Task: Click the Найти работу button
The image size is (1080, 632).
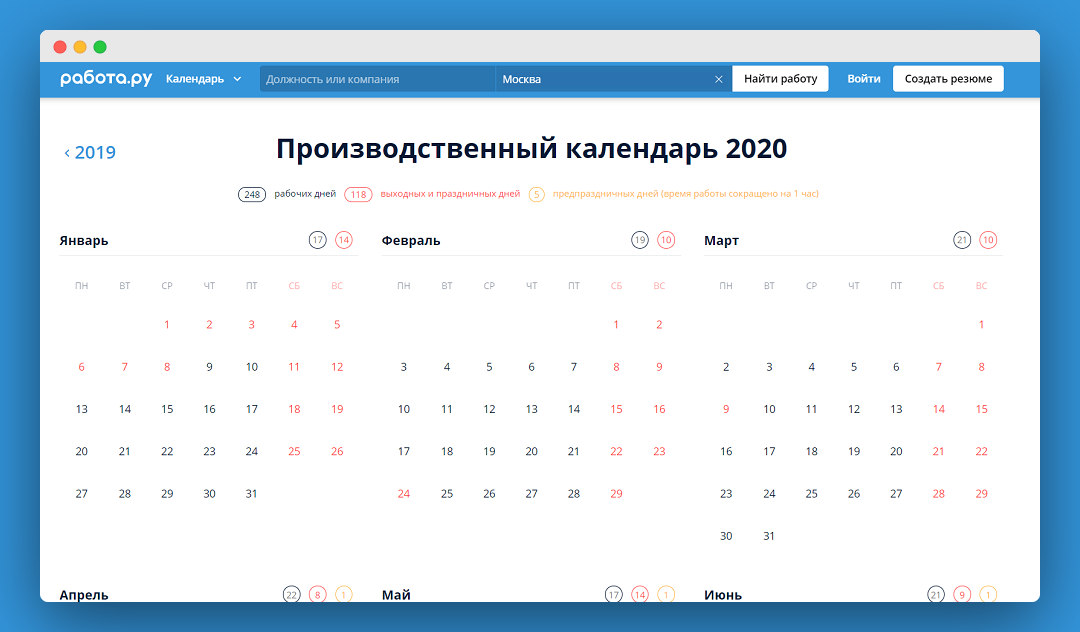Action: [x=780, y=78]
